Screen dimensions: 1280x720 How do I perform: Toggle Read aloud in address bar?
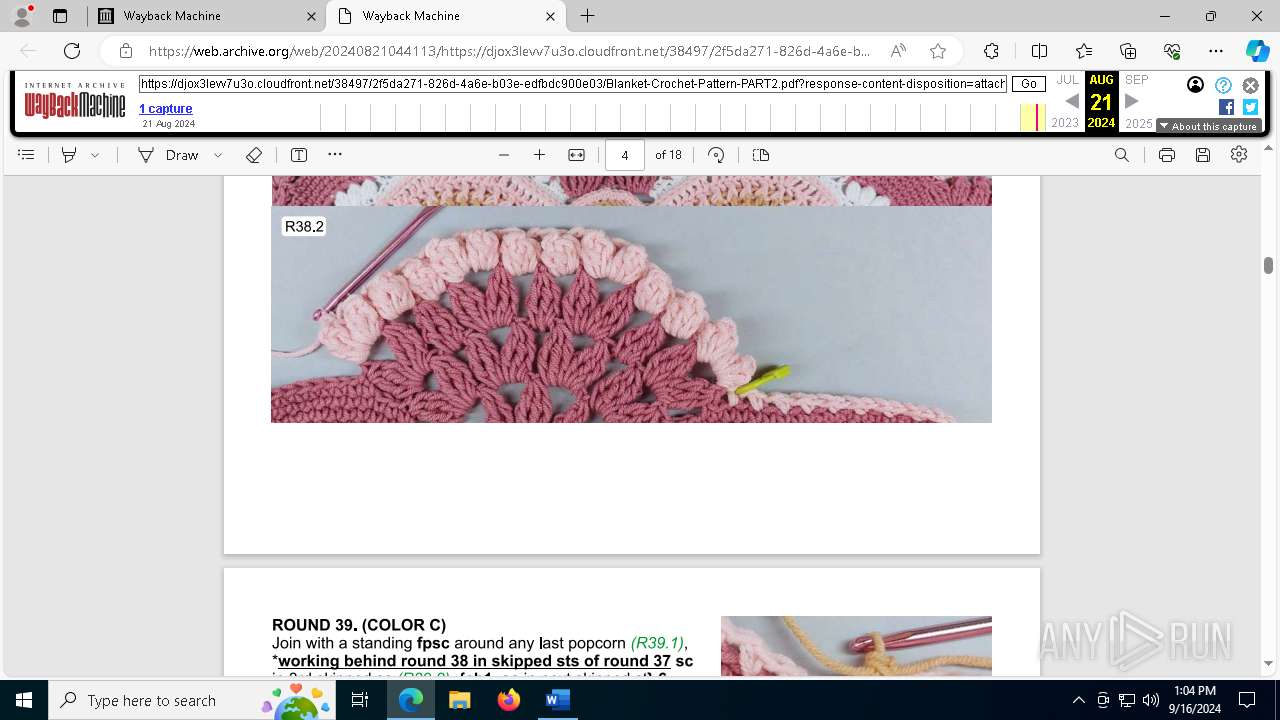[x=898, y=51]
